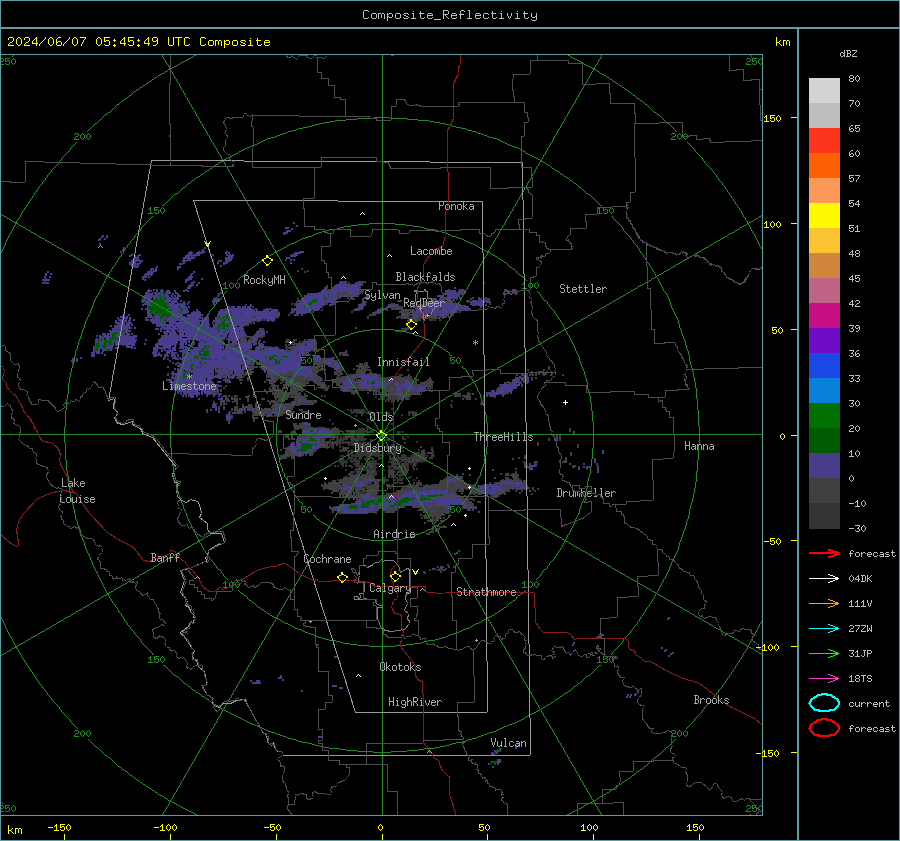The height and width of the screenshot is (841, 900).
Task: Click the Didsbury city label
Action: (x=378, y=448)
